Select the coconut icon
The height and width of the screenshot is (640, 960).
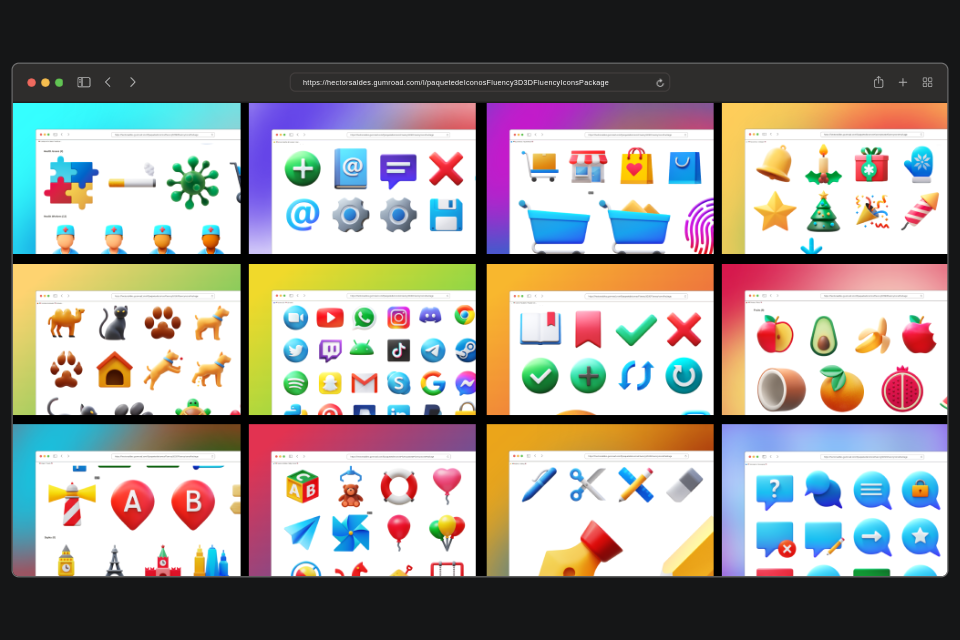click(781, 389)
